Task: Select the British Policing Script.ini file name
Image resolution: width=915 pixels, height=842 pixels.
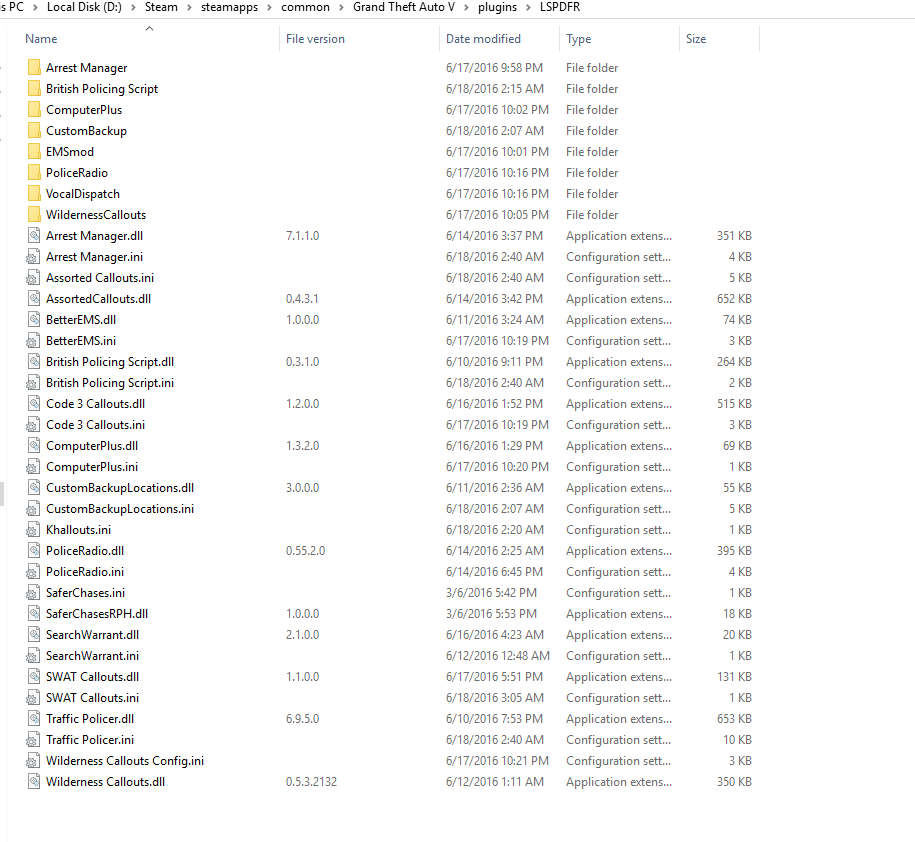Action: [110, 383]
